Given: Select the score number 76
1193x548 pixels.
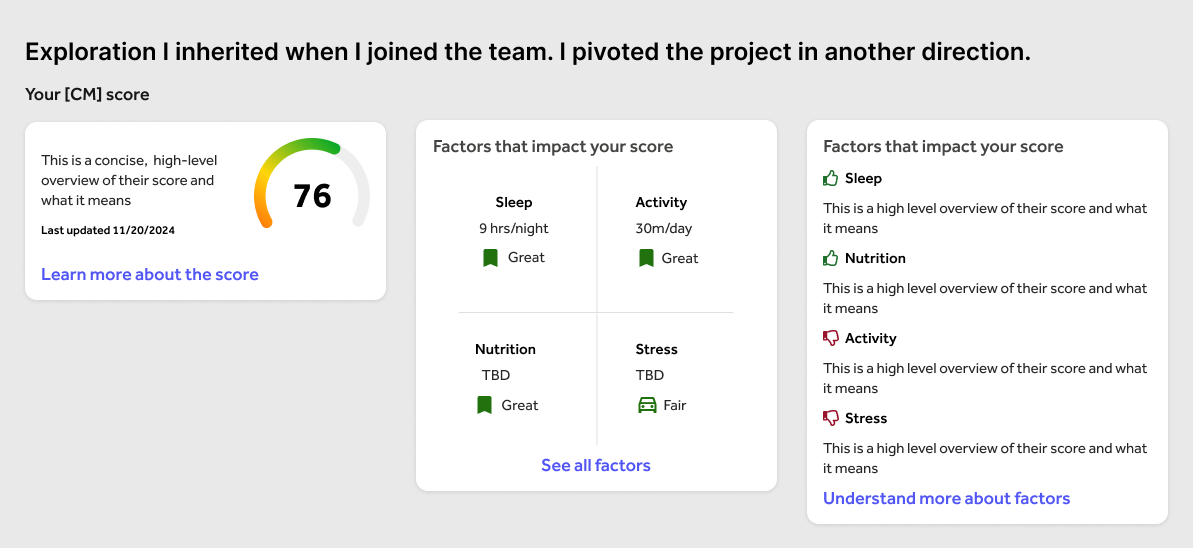Looking at the screenshot, I should pos(312,196).
